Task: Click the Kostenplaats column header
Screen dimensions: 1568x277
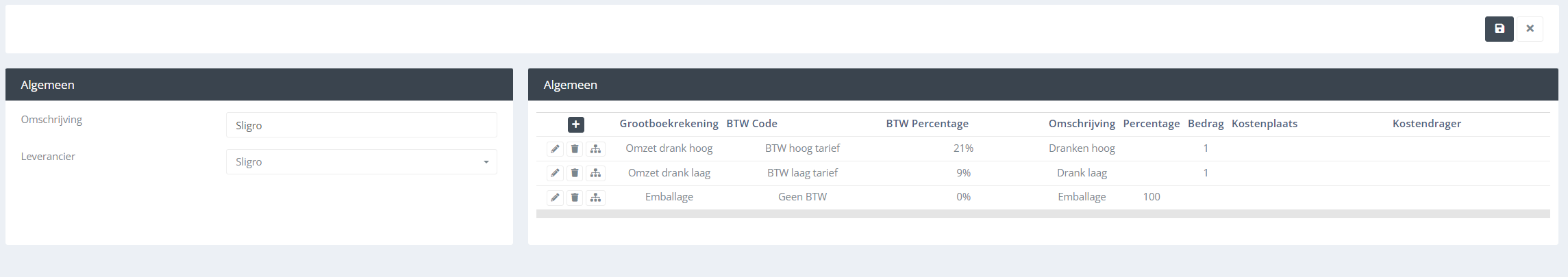Action: 1264,124
